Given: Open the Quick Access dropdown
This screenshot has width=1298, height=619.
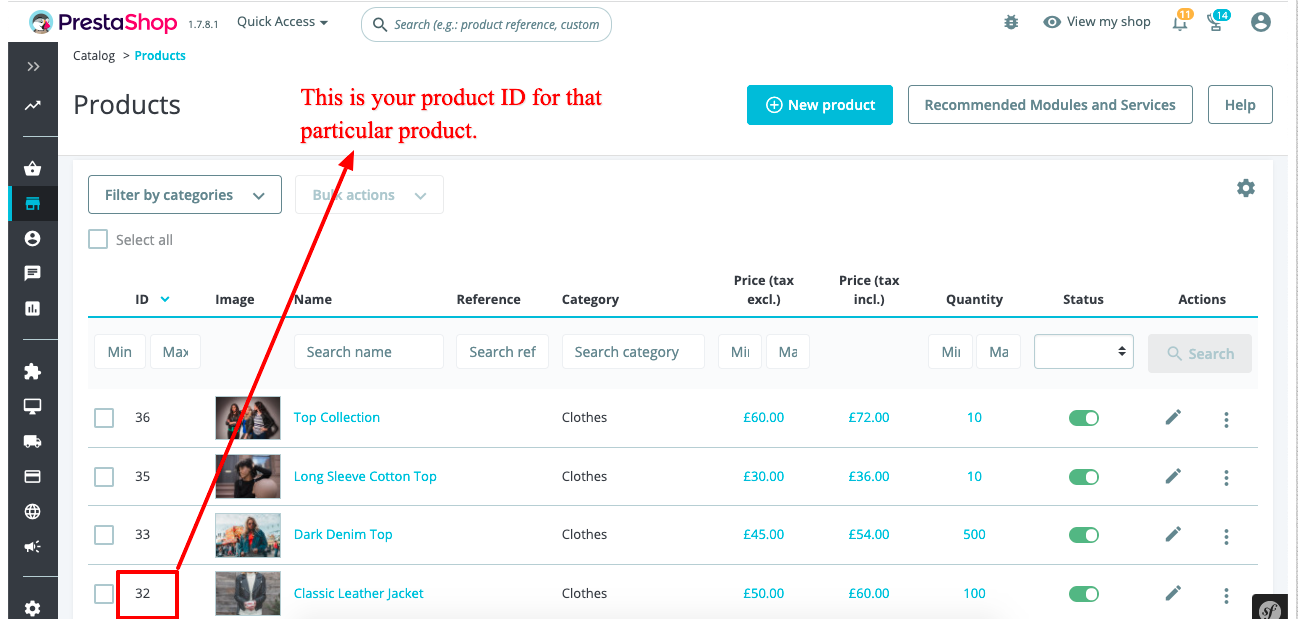Looking at the screenshot, I should [x=282, y=22].
